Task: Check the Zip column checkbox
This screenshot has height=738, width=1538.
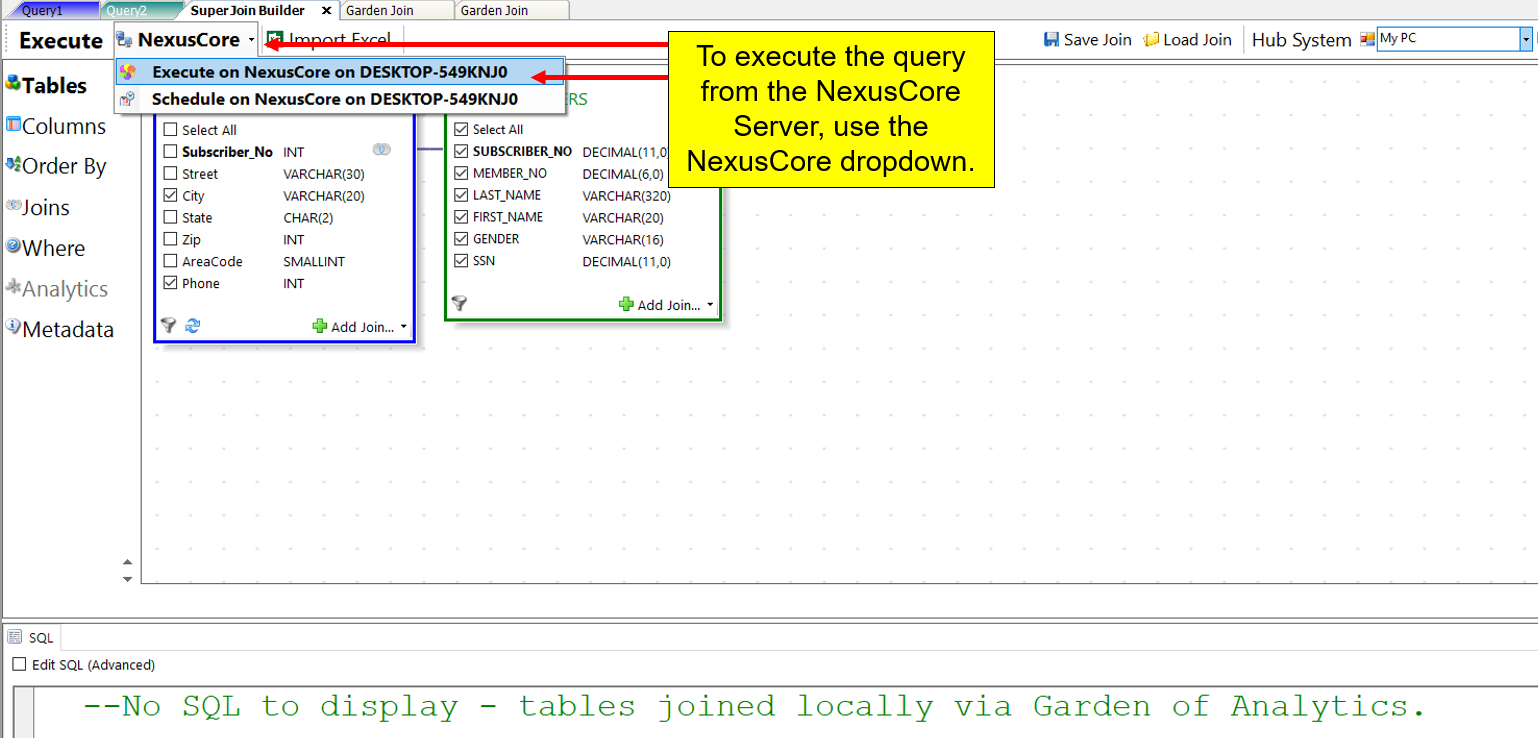Action: [x=170, y=240]
